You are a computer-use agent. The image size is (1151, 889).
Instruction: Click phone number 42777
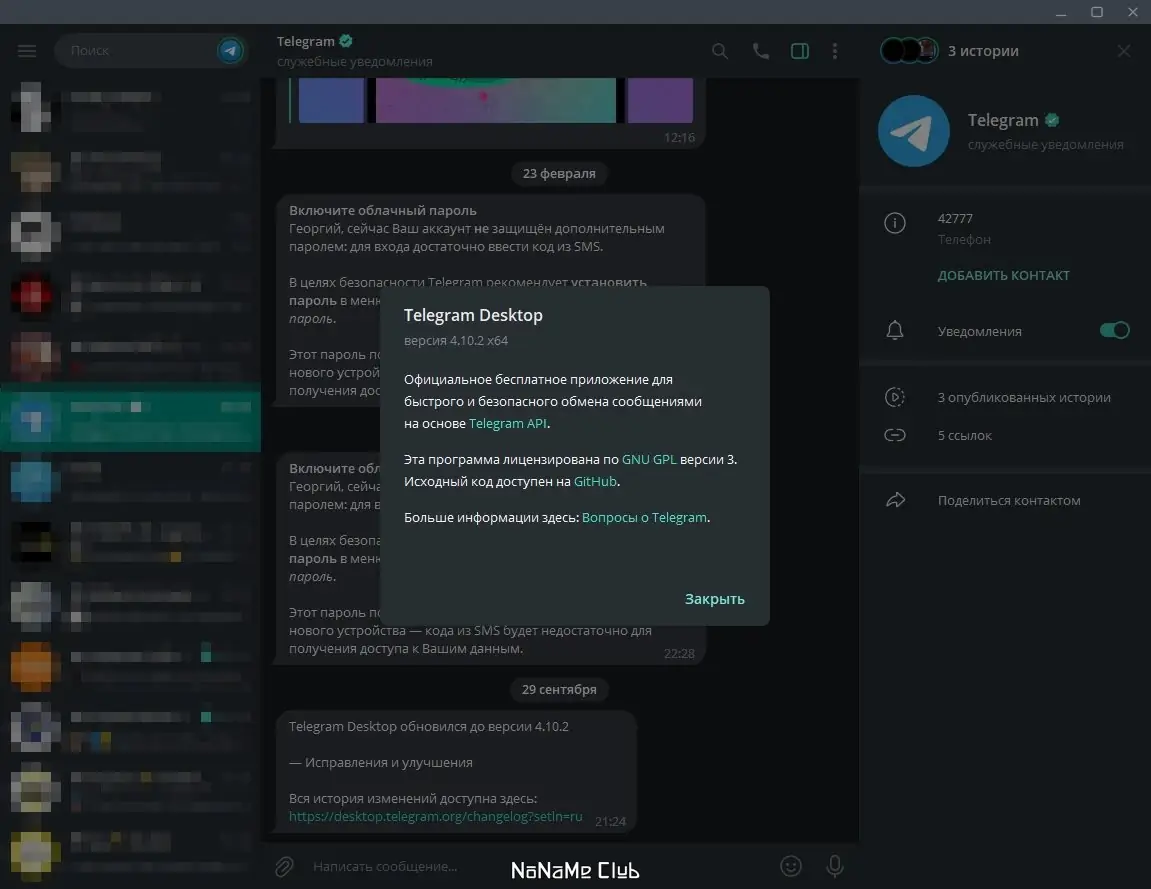[955, 219]
